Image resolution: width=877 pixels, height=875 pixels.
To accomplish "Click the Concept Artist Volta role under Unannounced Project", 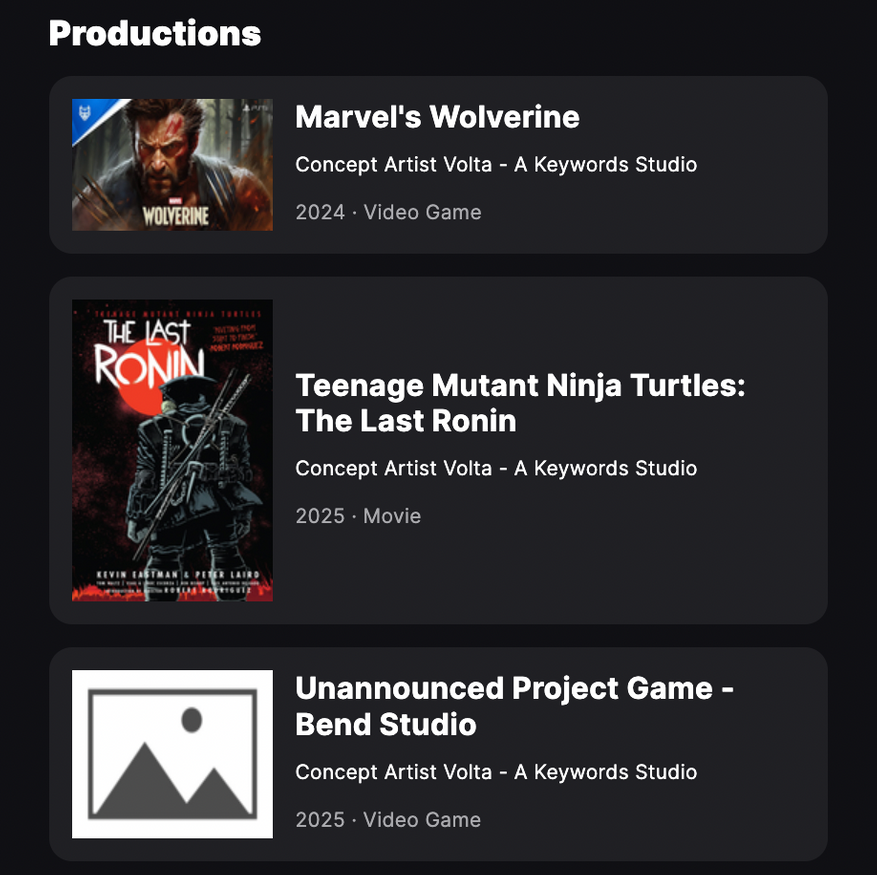I will point(496,772).
